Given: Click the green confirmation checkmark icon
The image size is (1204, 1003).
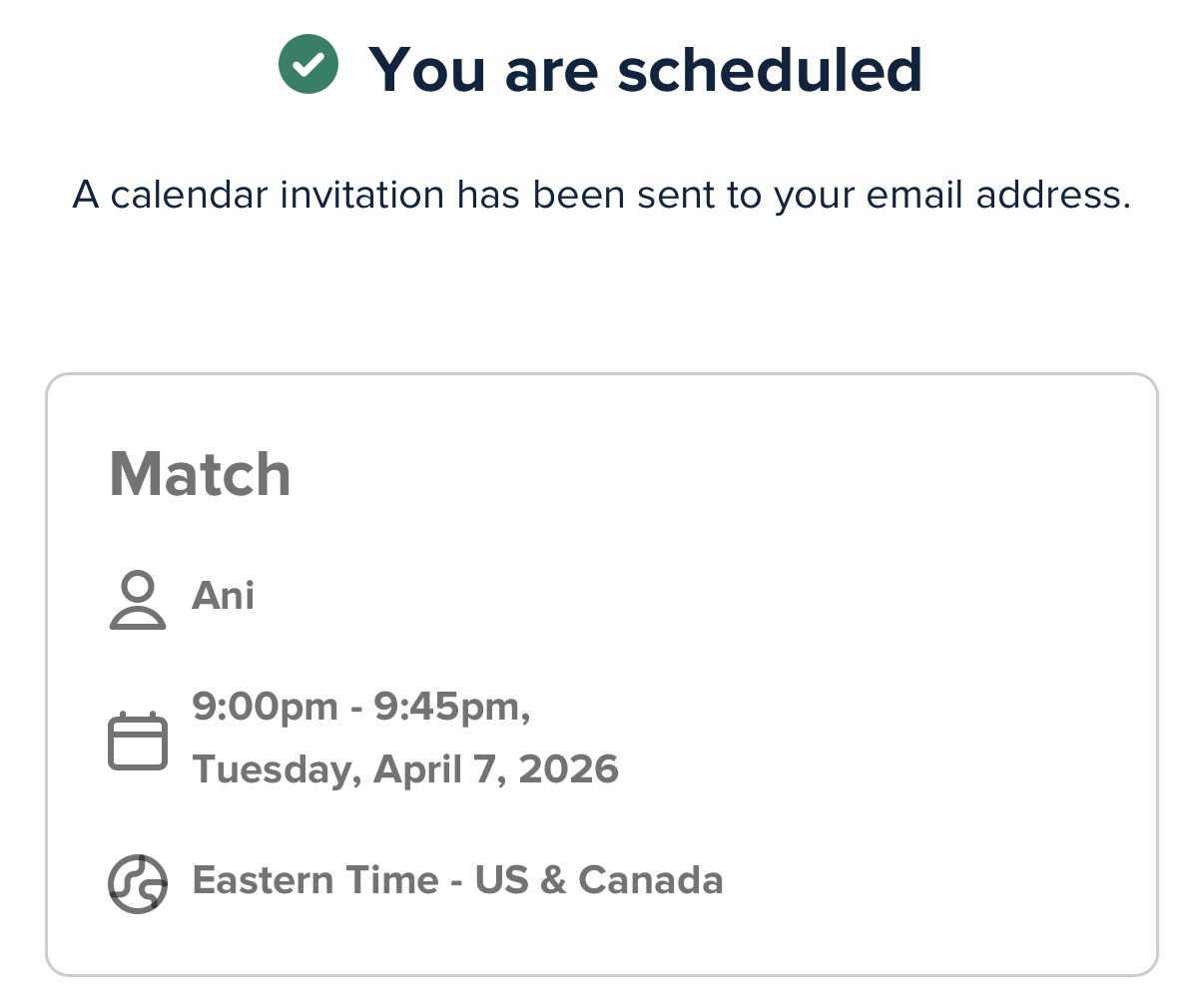Looking at the screenshot, I should [x=308, y=65].
